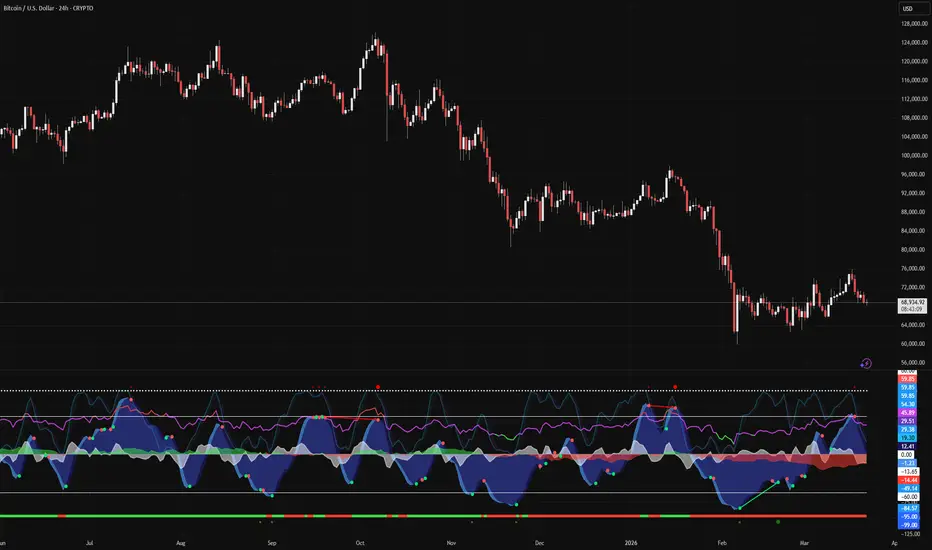Click the white -60.00 level label
Image resolution: width=932 pixels, height=550 pixels.
[x=908, y=496]
